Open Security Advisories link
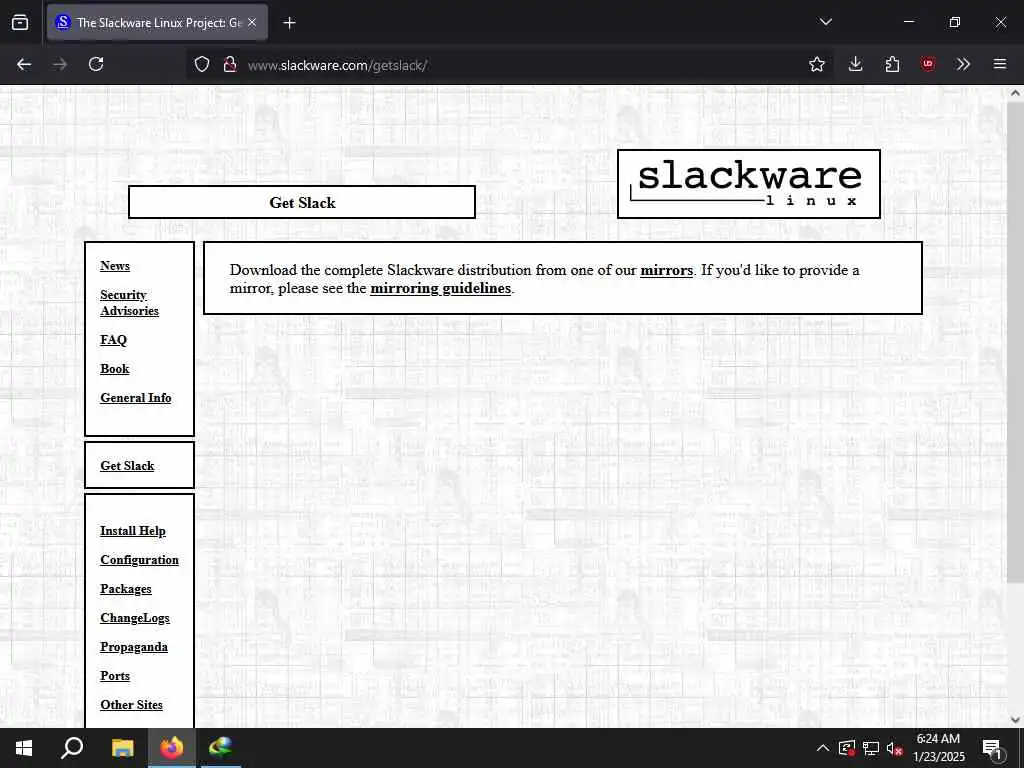 (x=129, y=303)
